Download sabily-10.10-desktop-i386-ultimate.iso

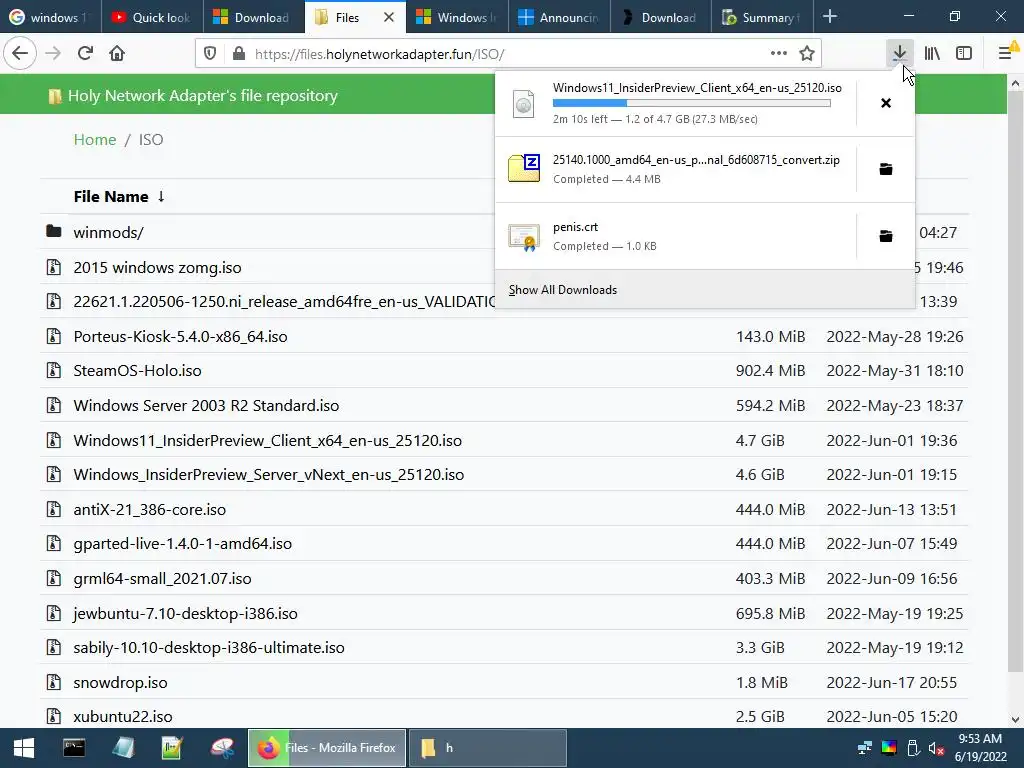[209, 648]
